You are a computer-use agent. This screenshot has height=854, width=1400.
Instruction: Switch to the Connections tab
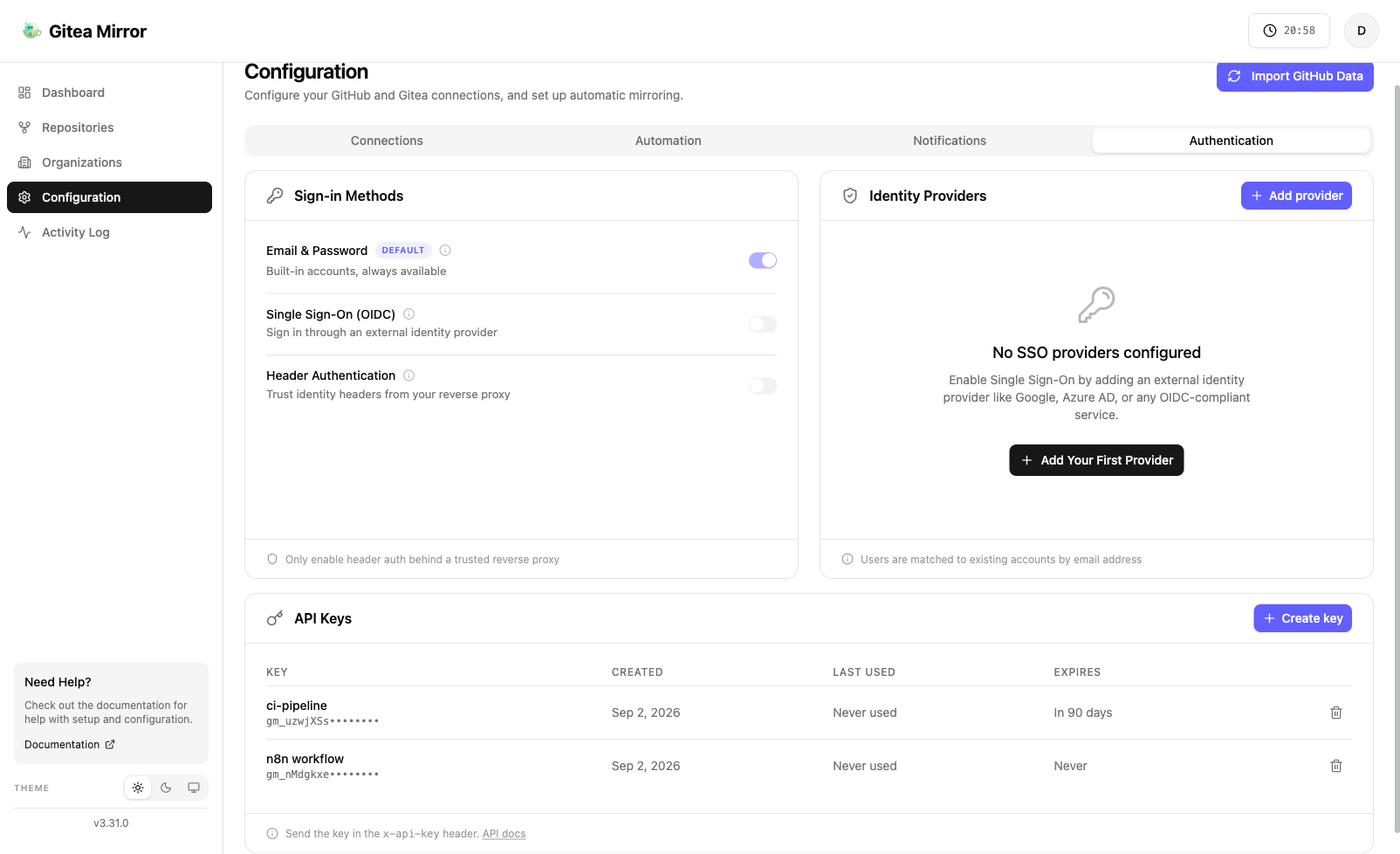(x=387, y=141)
